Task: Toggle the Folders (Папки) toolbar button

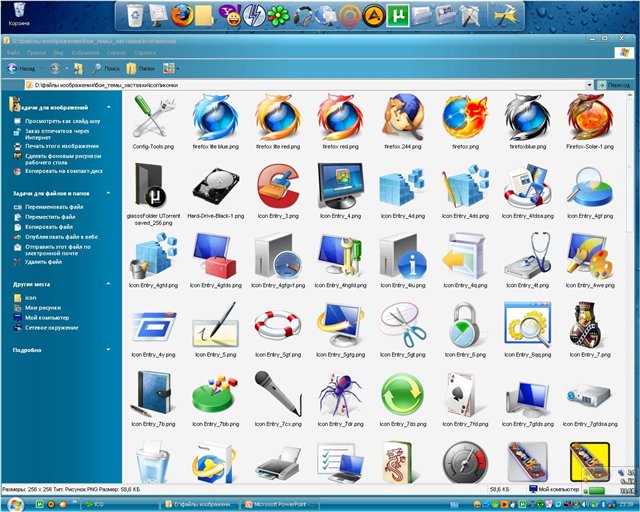Action: point(140,69)
